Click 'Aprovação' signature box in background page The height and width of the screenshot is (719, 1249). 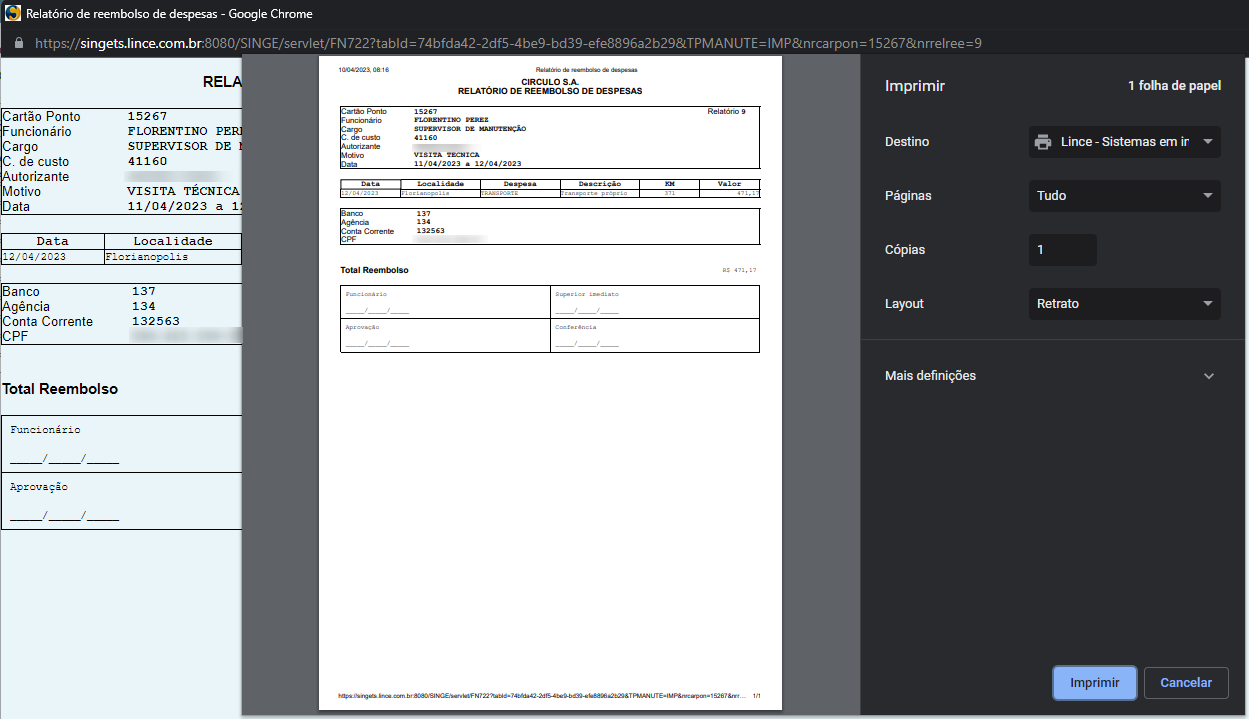pyautogui.click(x=122, y=500)
